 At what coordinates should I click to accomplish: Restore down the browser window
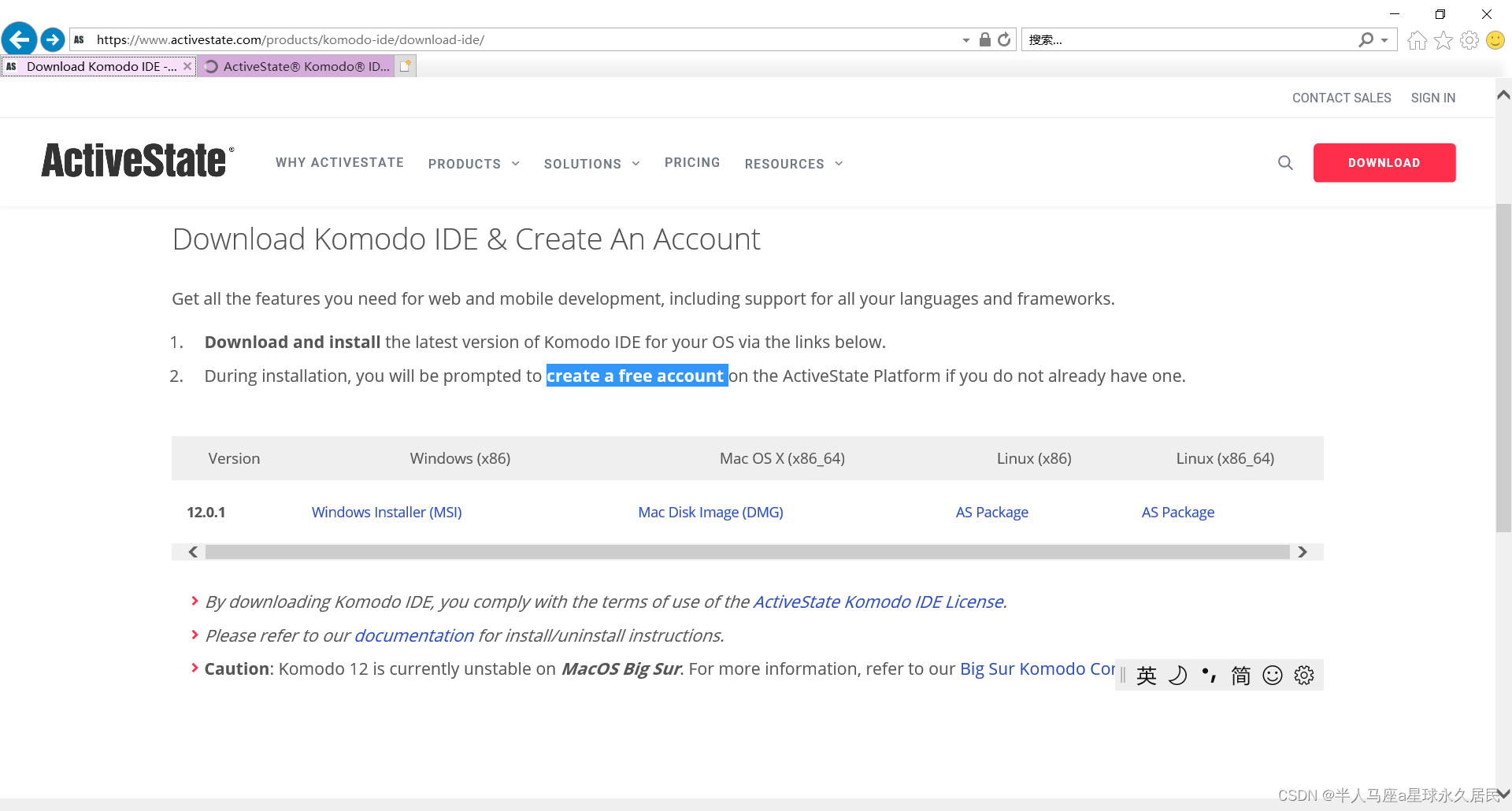tap(1440, 14)
